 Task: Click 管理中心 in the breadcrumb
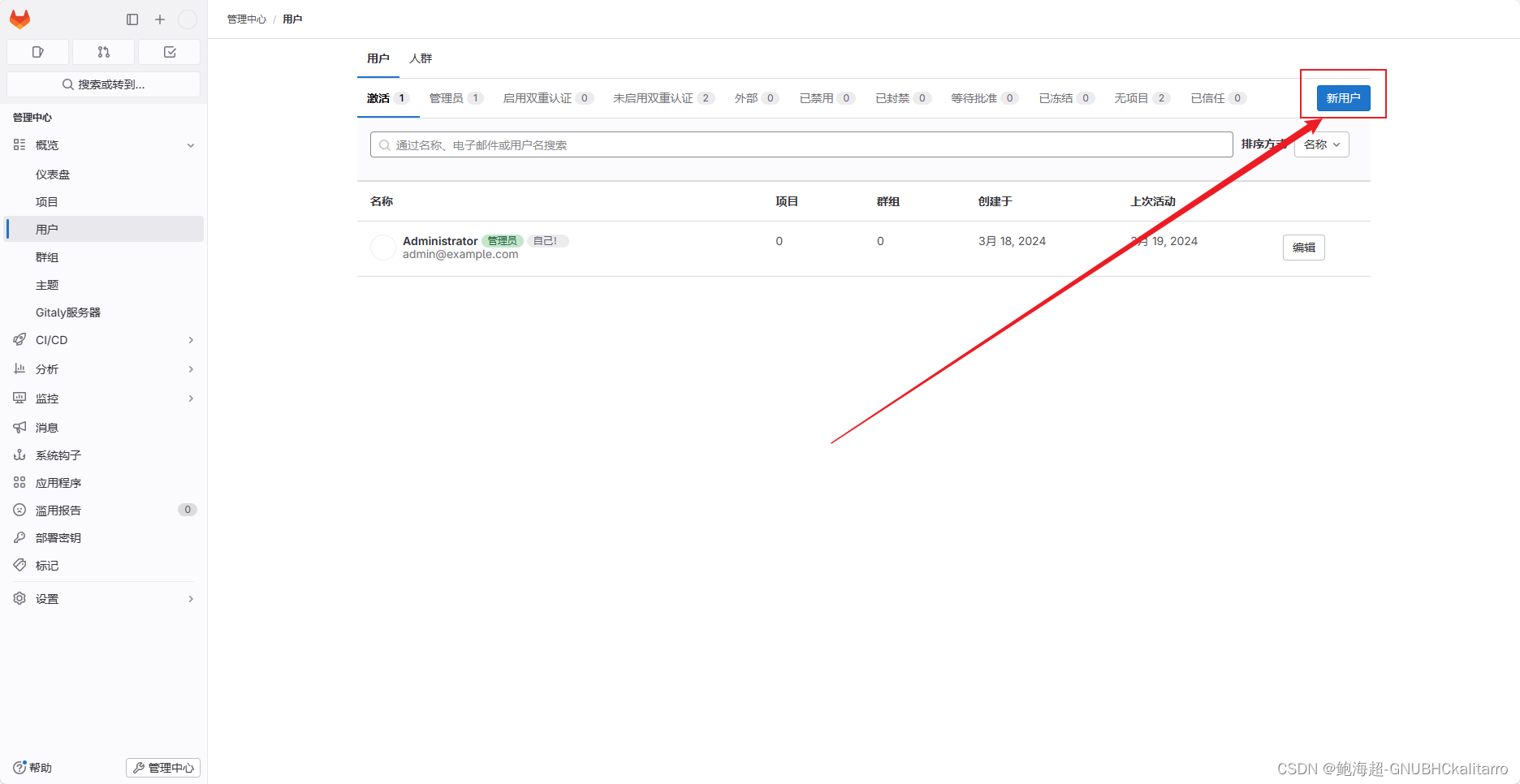point(247,19)
